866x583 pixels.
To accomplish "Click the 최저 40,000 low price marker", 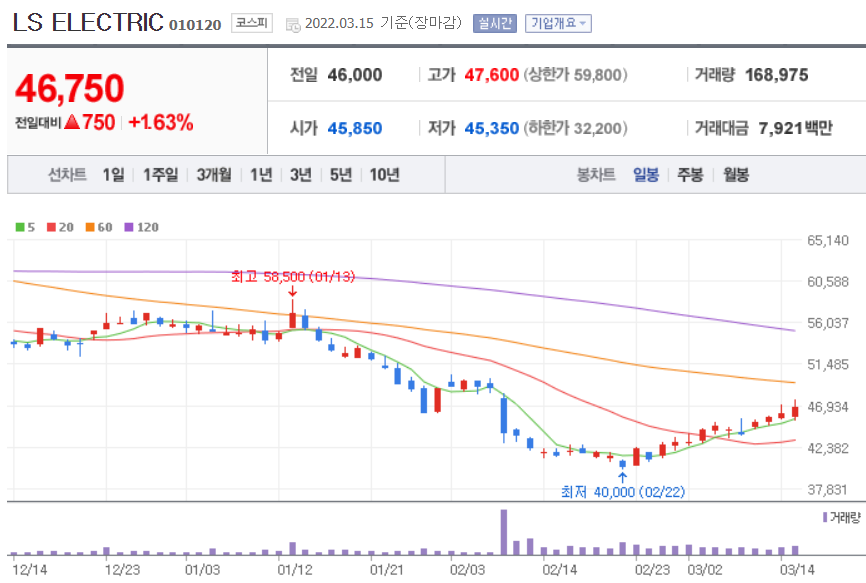I will tap(623, 491).
